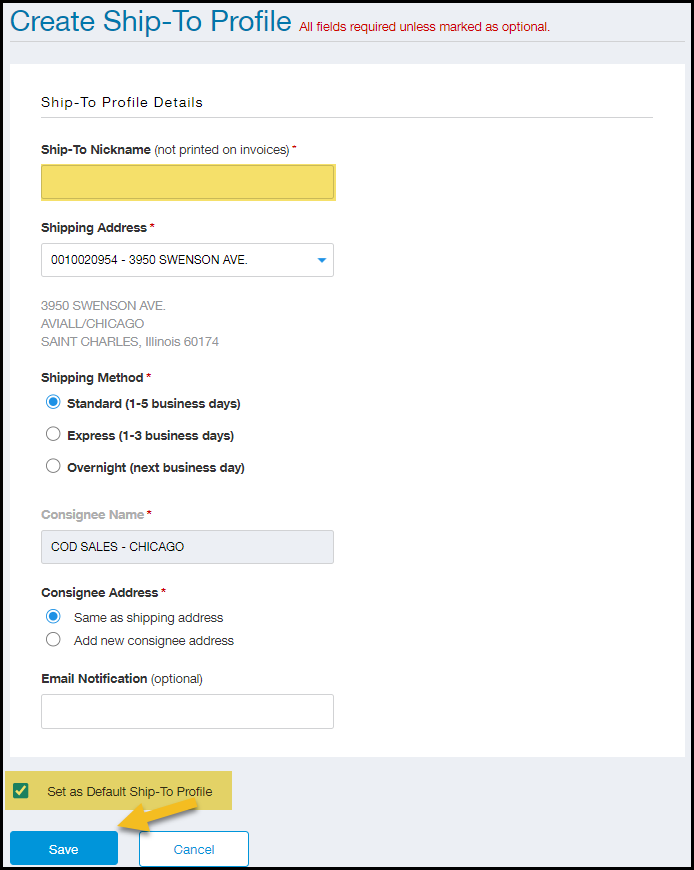Image resolution: width=694 pixels, height=870 pixels.
Task: Open the Shipping Address dropdown
Action: coord(187,260)
